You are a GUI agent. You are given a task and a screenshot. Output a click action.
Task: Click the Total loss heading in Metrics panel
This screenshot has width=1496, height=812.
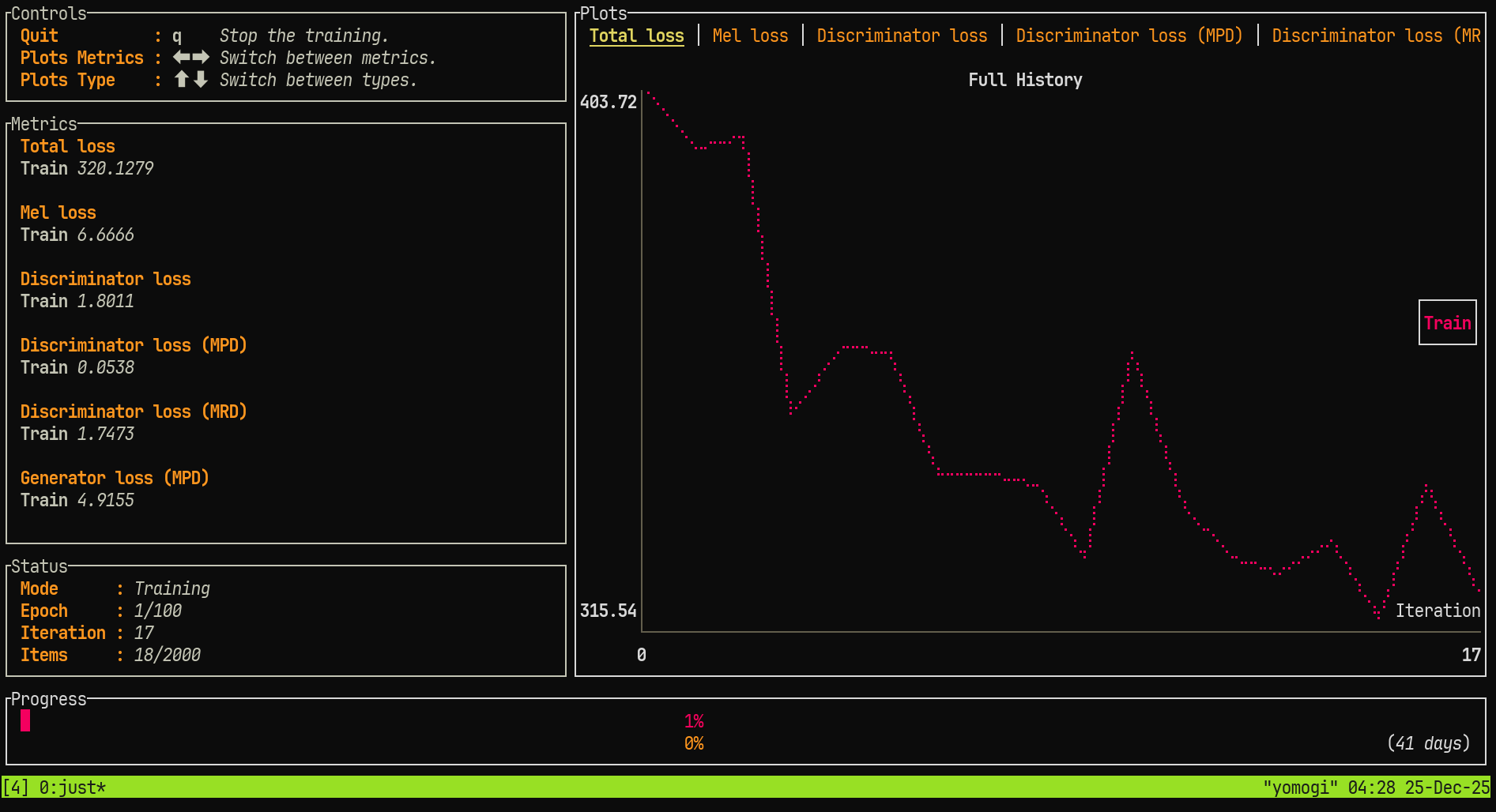[x=68, y=146]
